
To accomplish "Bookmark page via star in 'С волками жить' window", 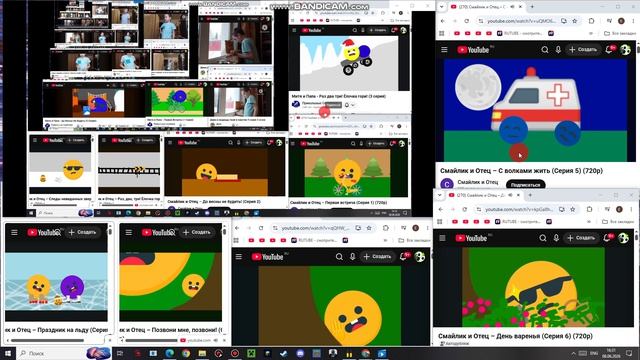I will click(575, 21).
